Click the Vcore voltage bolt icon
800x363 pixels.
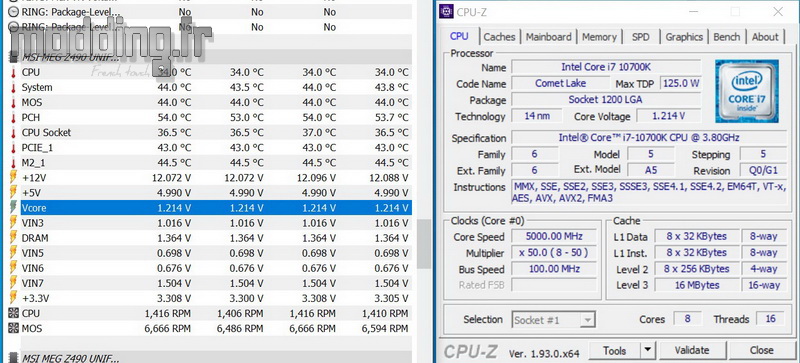coord(13,208)
